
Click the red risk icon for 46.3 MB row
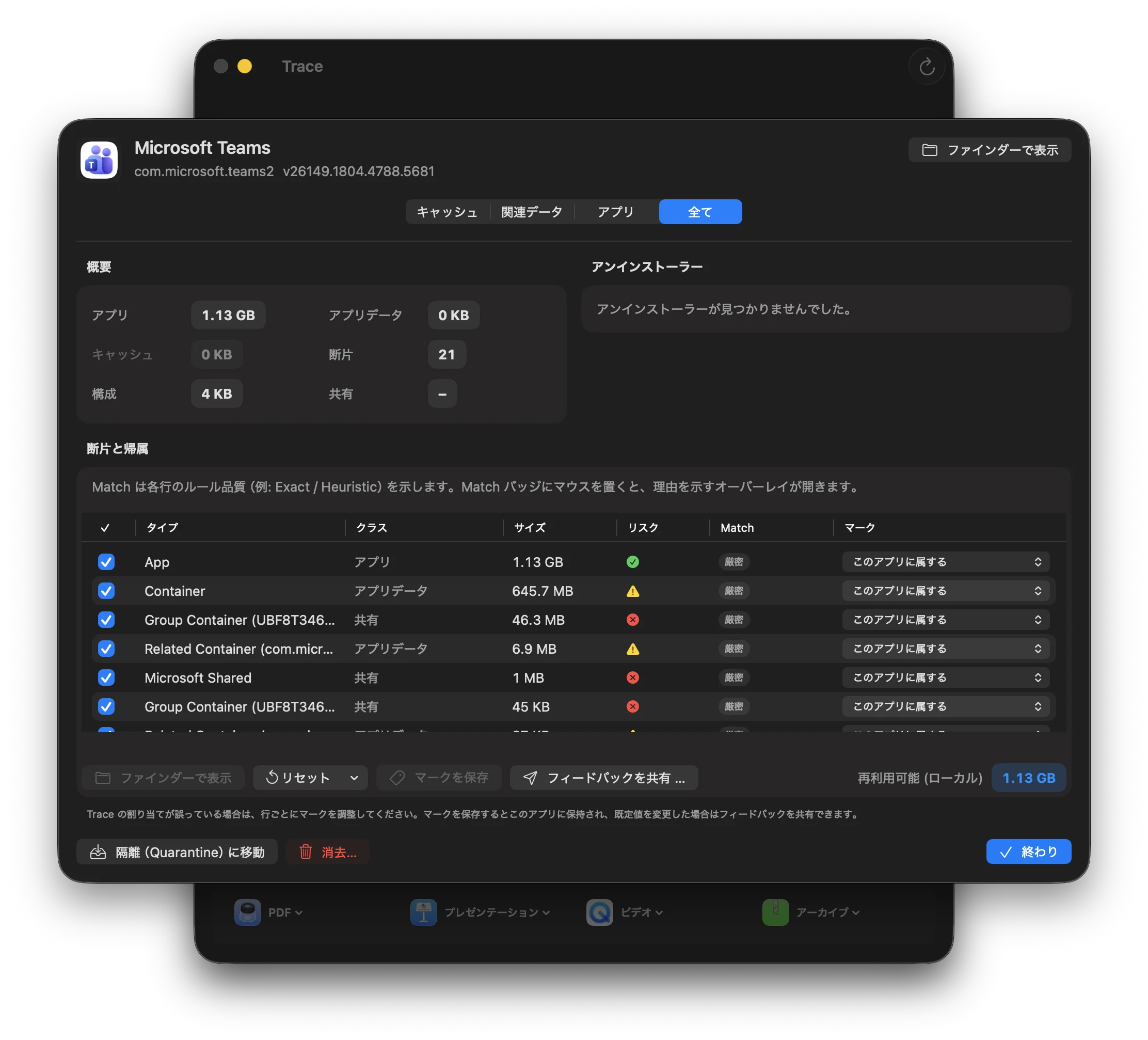point(633,620)
